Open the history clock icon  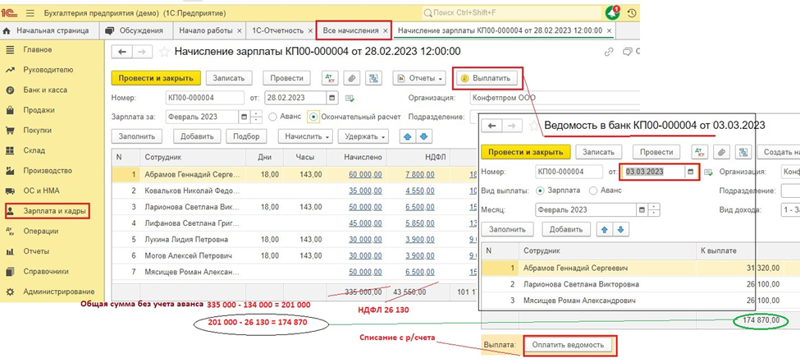(x=632, y=13)
